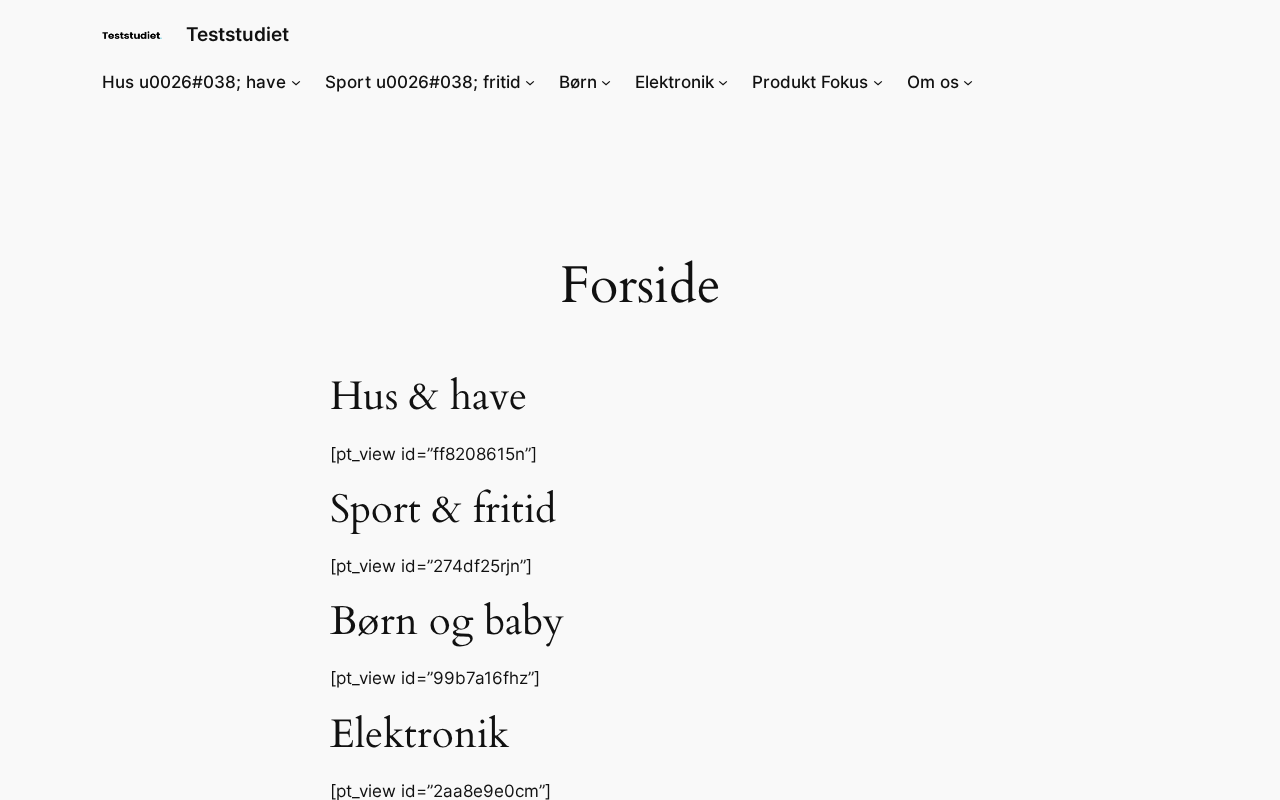Click the Hus & have section heading

pos(428,397)
